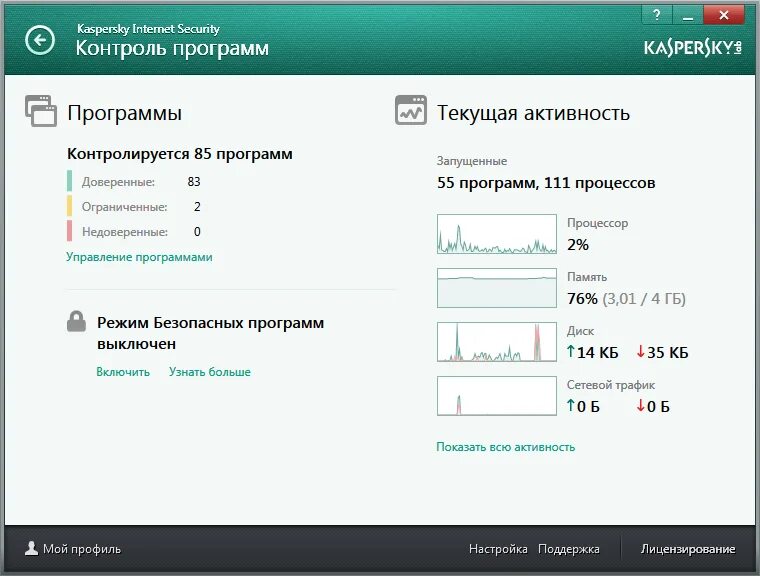This screenshot has width=760, height=576.
Task: Close the Kaspersky window
Action: click(x=724, y=15)
